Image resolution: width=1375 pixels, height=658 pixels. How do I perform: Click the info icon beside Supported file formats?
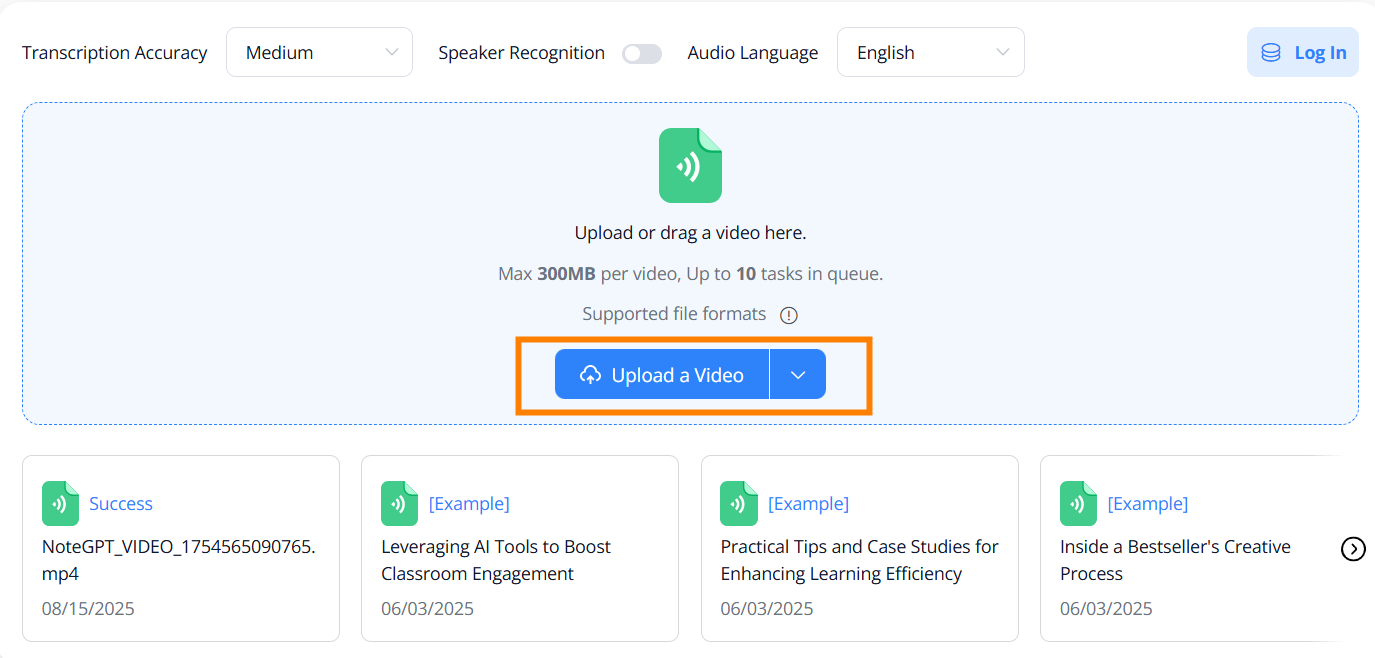pos(789,314)
